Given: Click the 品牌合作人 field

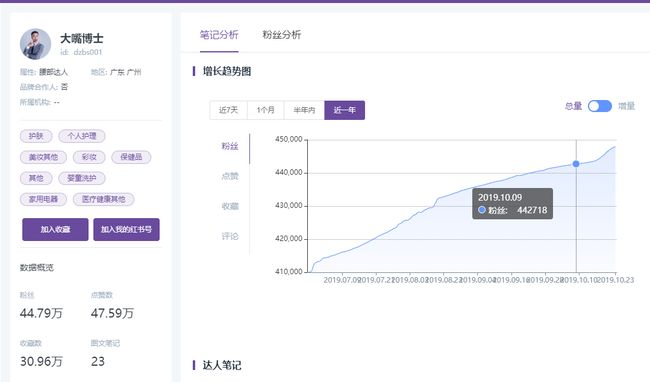Looking at the screenshot, I should 44,87.
